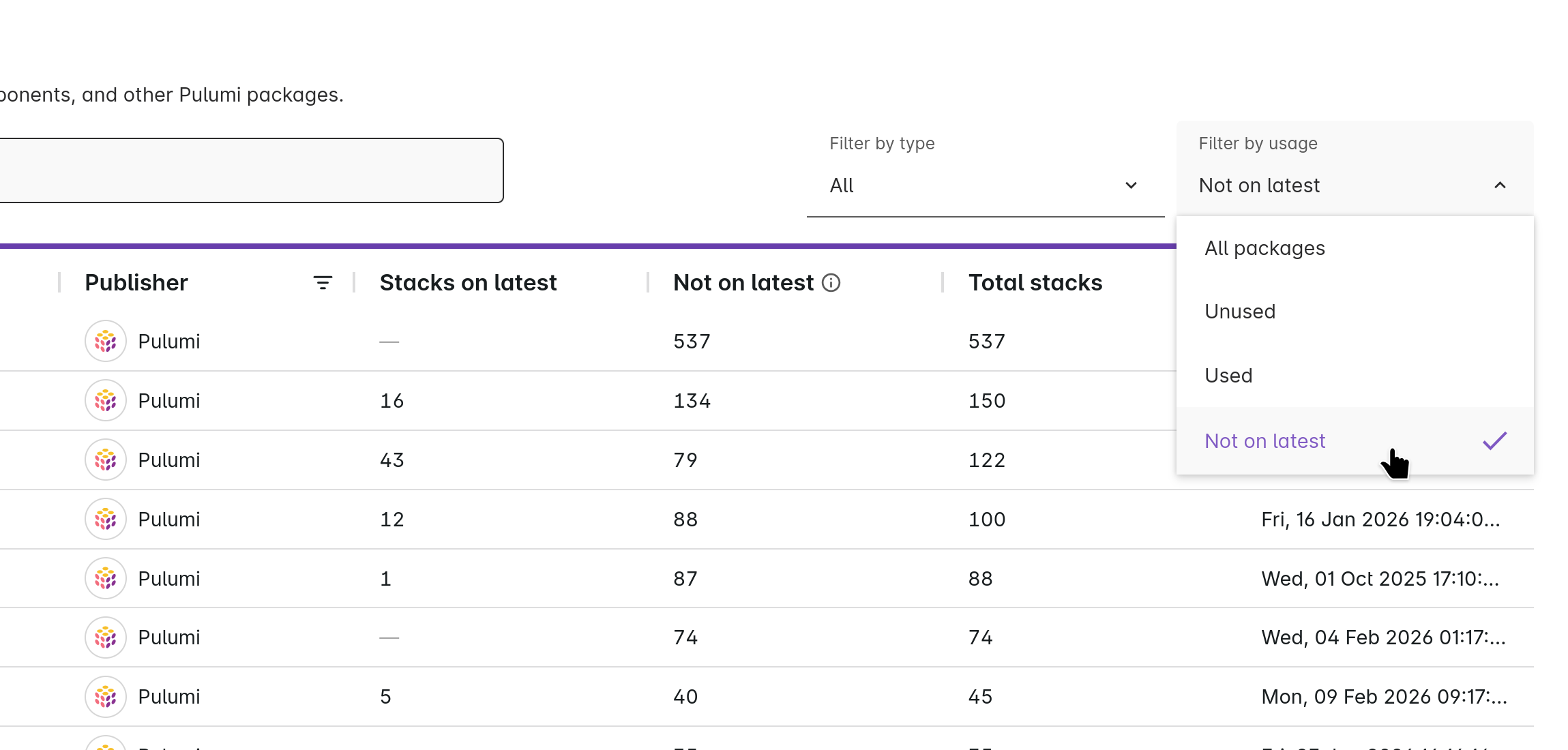1568x750 pixels.
Task: Click the checkmark beside the selected Not on latest option
Action: click(x=1494, y=441)
